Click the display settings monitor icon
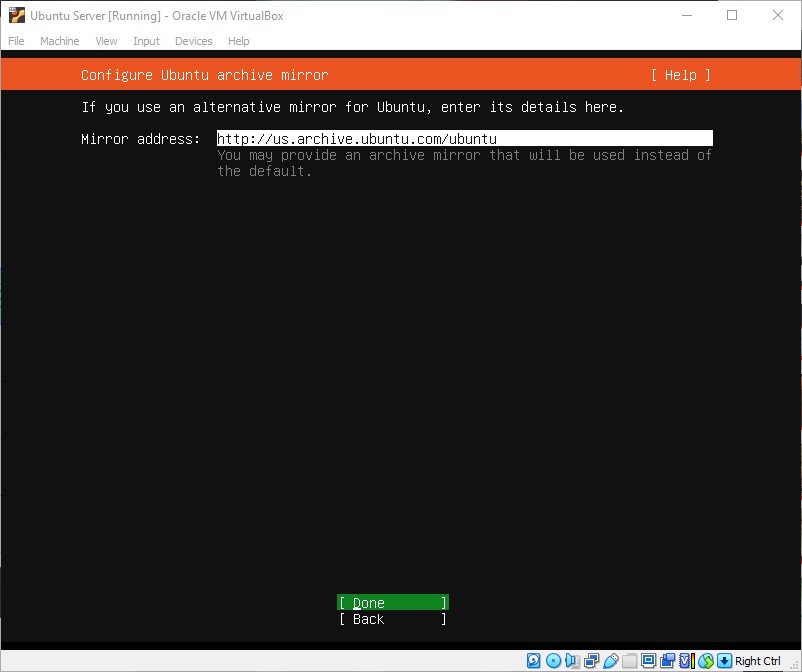802x672 pixels. 649,661
